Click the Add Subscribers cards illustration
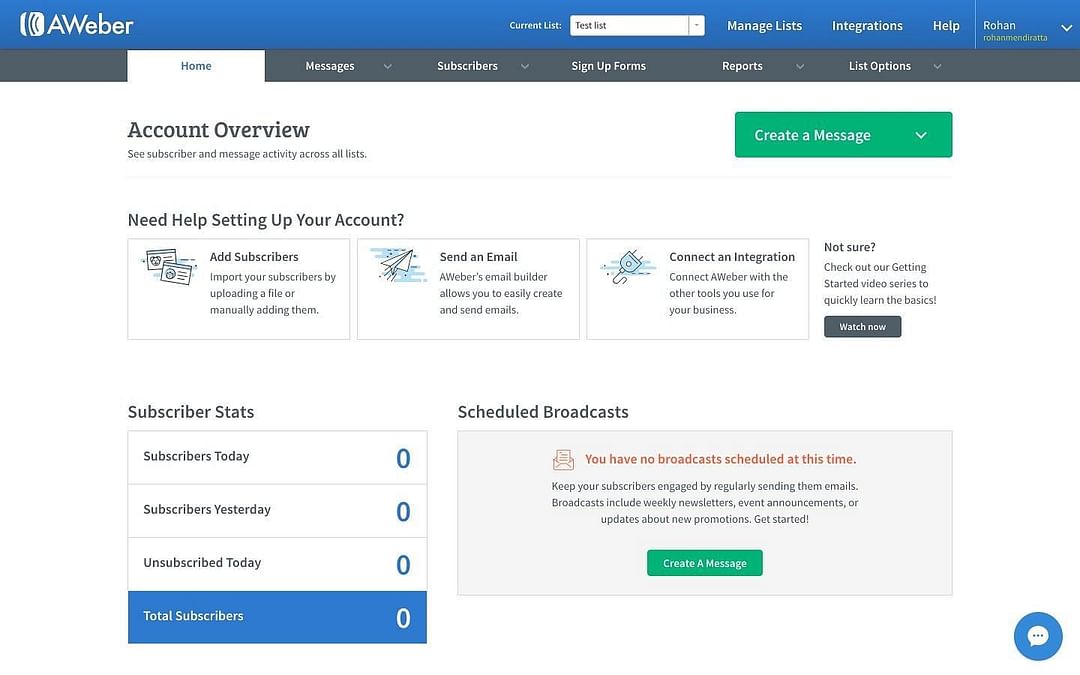Screen dimensions: 1080x675 [170, 267]
